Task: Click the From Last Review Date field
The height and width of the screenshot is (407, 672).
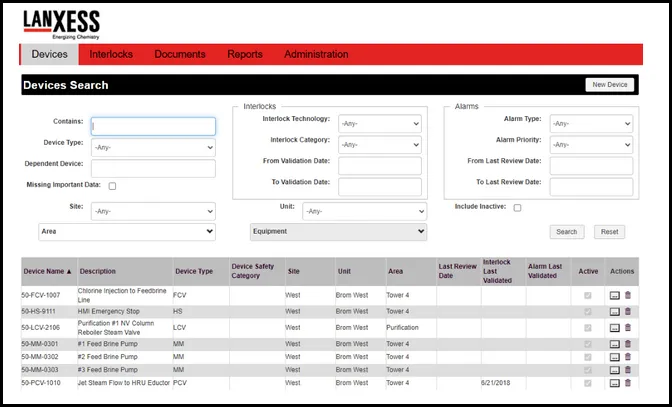Action: [591, 166]
